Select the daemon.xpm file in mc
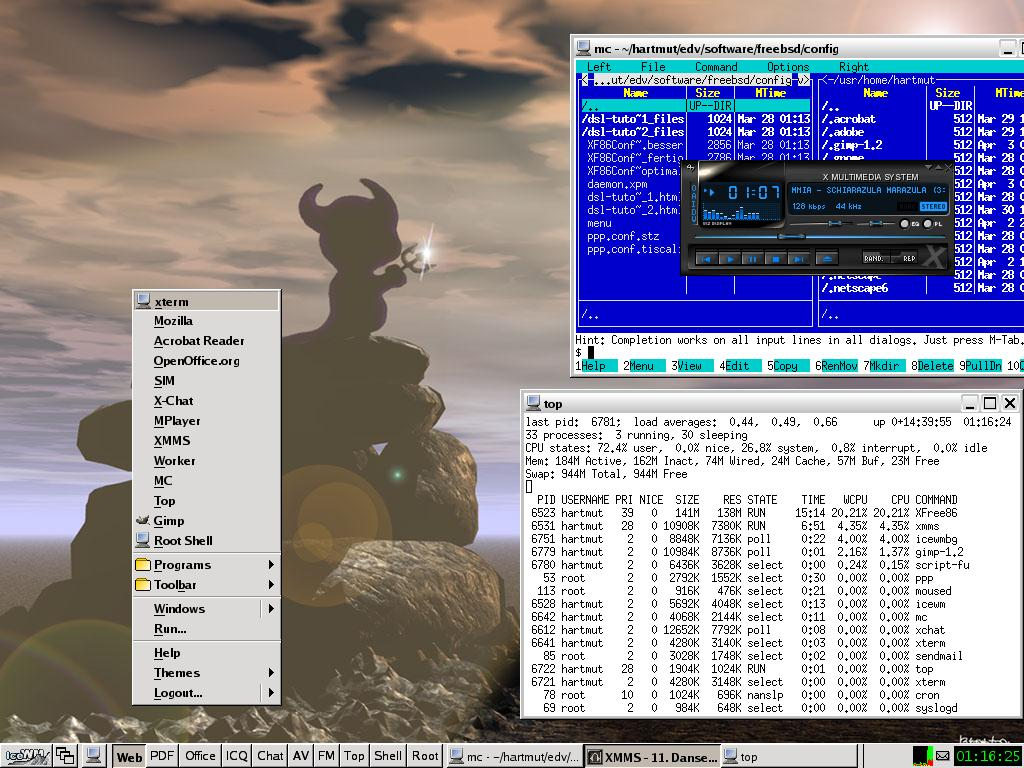The image size is (1024, 768). point(617,184)
